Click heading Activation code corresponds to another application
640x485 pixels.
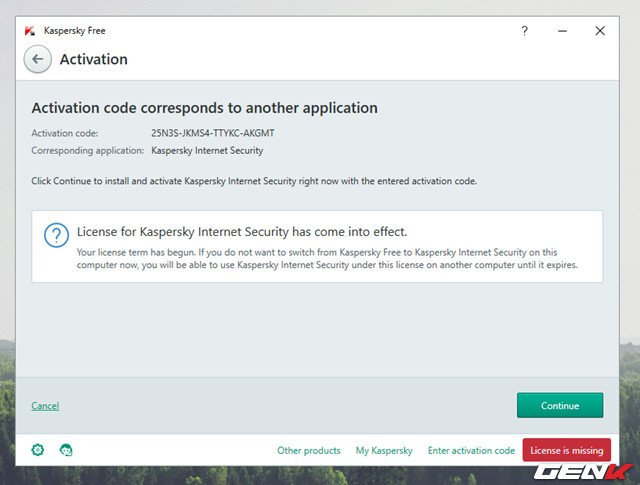(204, 108)
